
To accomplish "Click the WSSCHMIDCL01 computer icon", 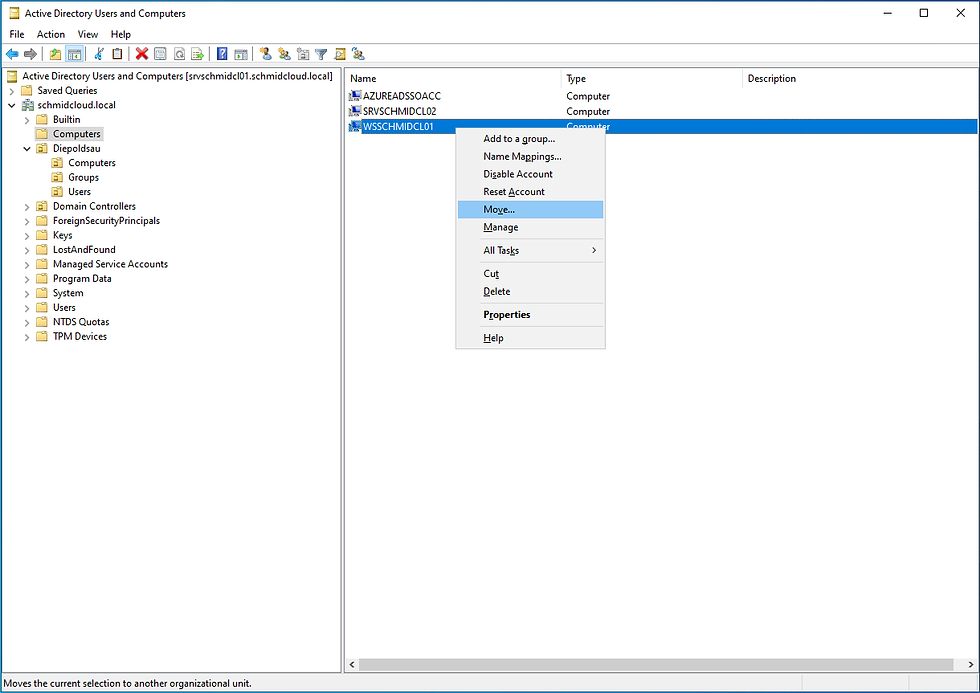I will point(355,126).
